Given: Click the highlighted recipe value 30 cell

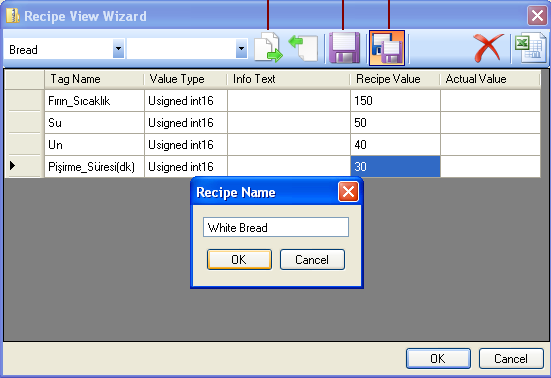Looking at the screenshot, I should pyautogui.click(x=395, y=167).
